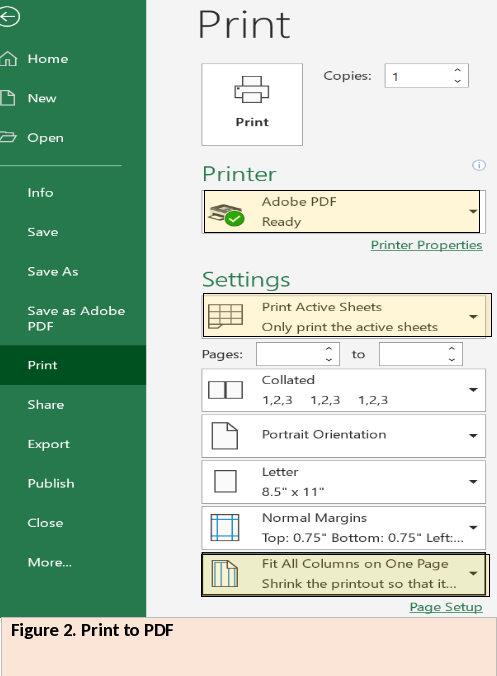Viewport: 497px width, 676px height.
Task: Click the back arrow icon
Action: point(9,17)
